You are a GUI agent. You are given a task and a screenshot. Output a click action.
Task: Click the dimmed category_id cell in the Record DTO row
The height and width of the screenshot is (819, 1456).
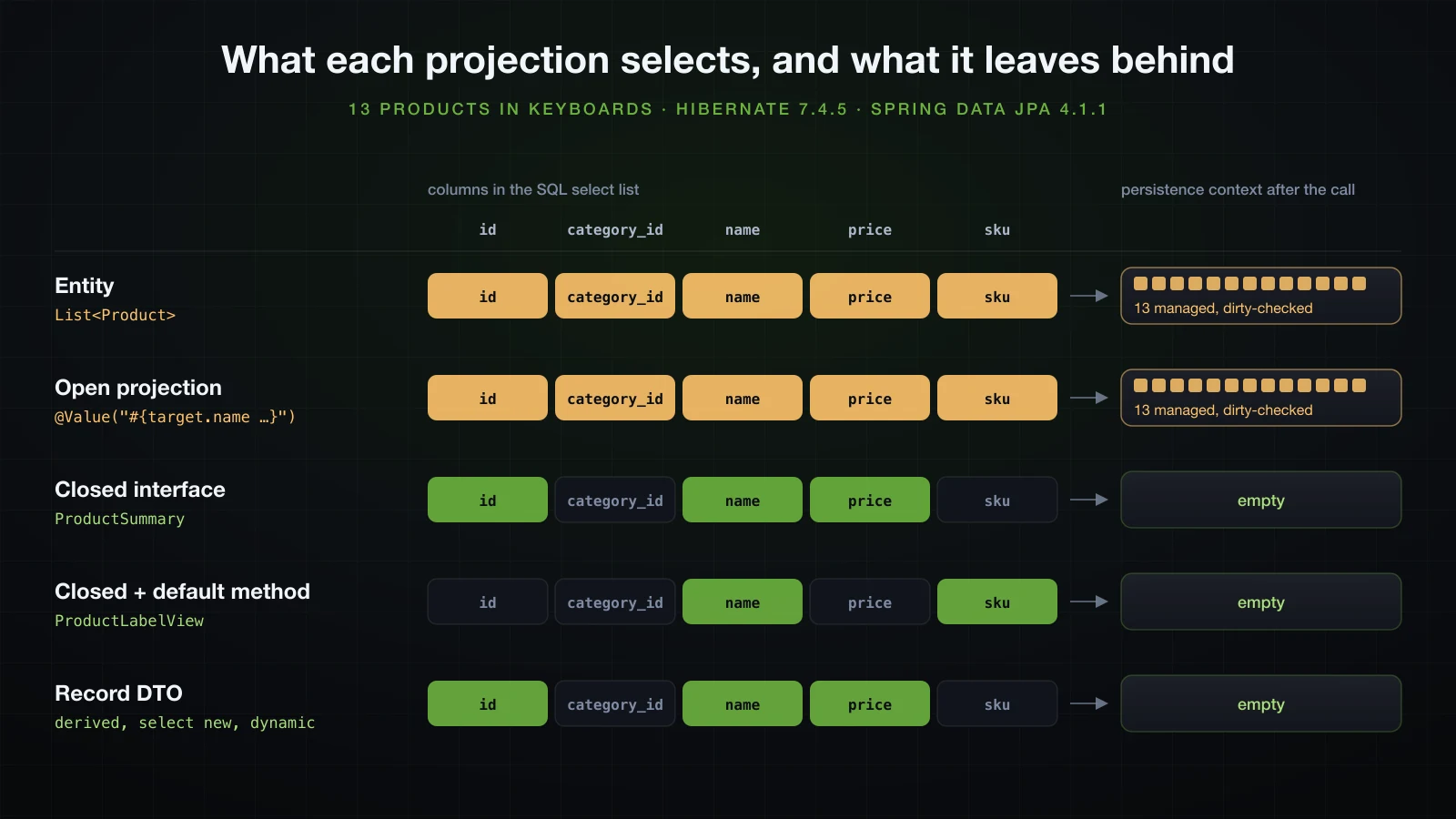tap(615, 703)
